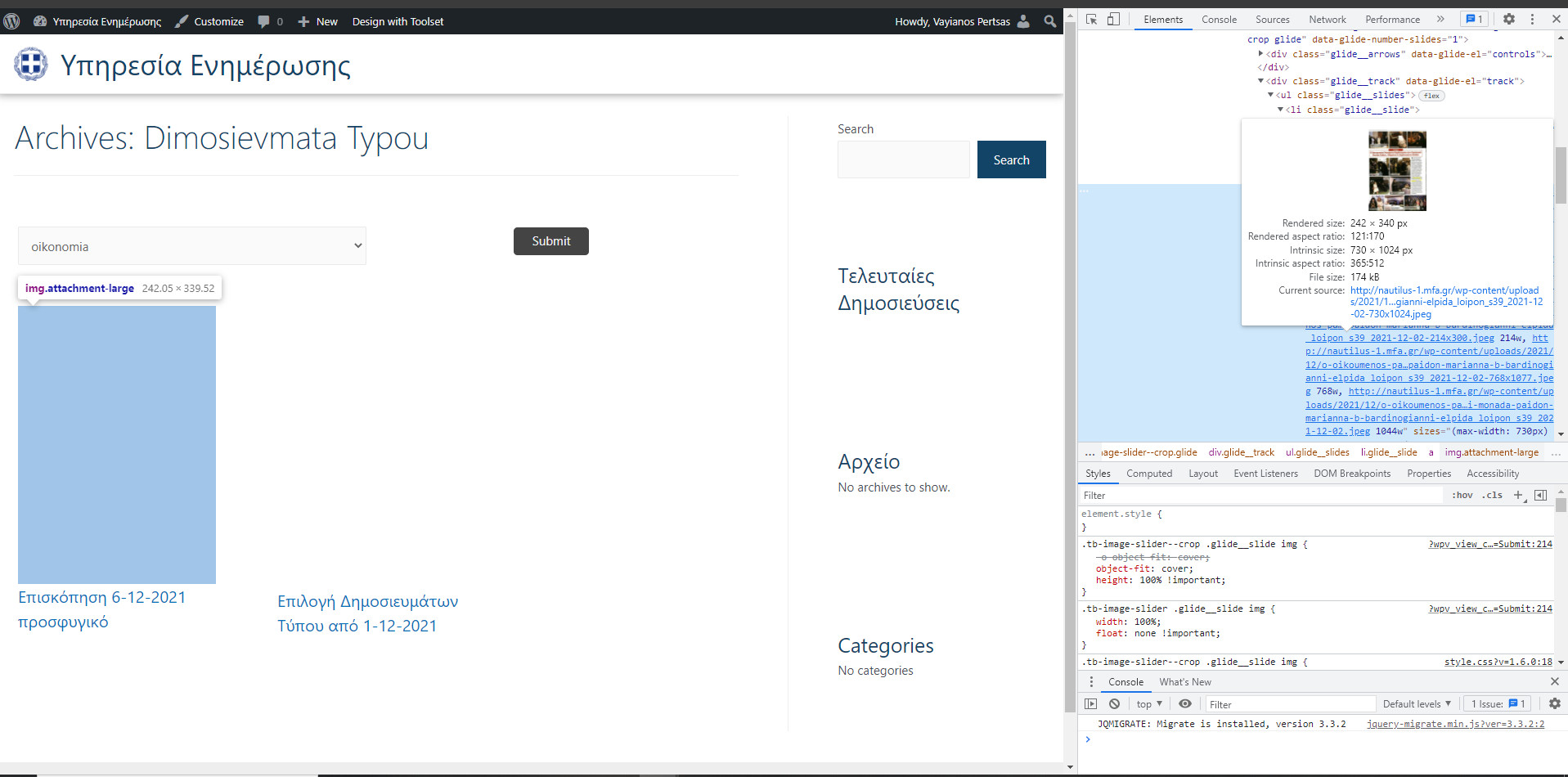Open the Default levels log dropdown
The image size is (1568, 777).
click(1416, 704)
